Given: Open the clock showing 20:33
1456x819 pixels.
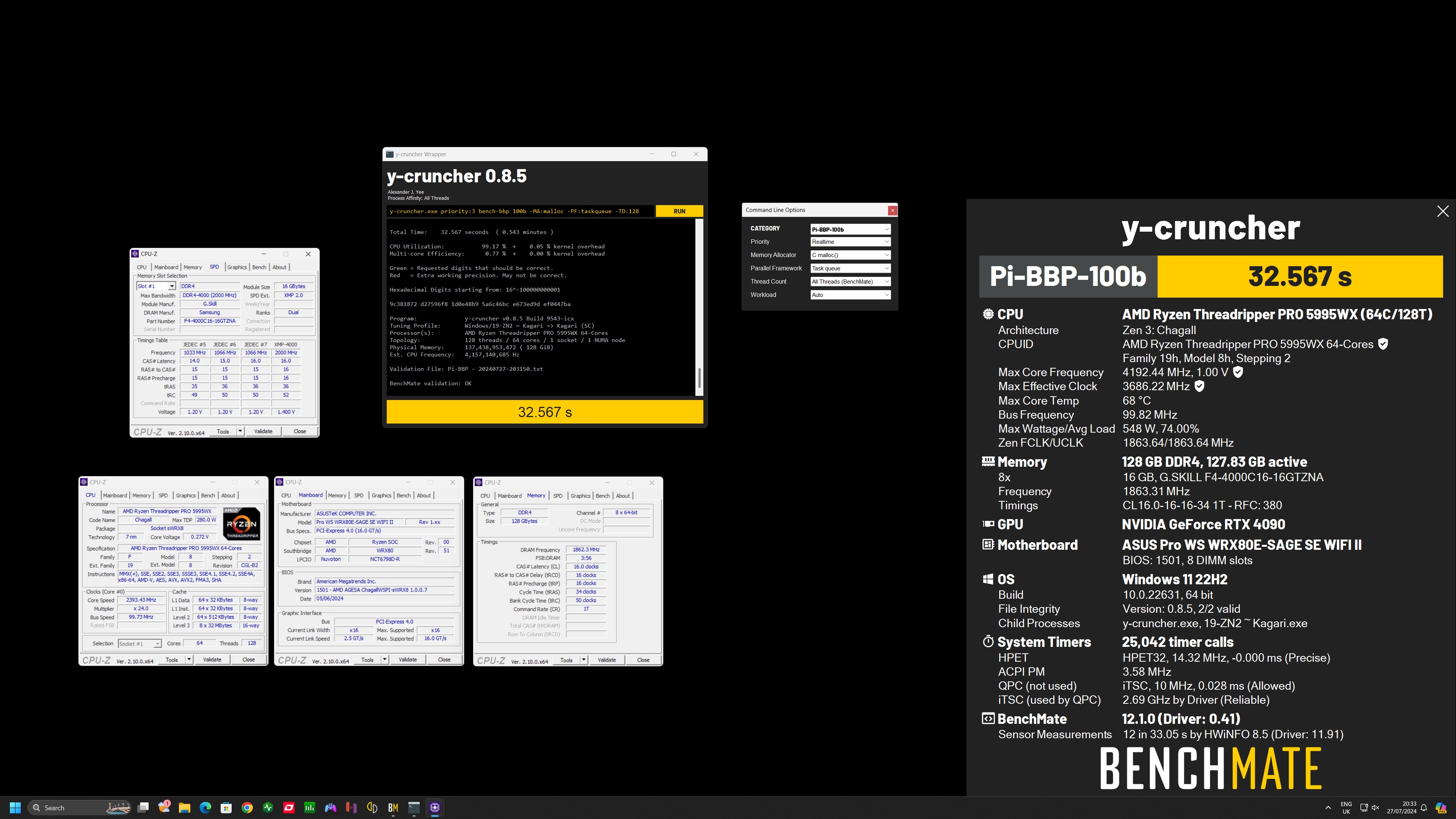Looking at the screenshot, I should 1402,808.
